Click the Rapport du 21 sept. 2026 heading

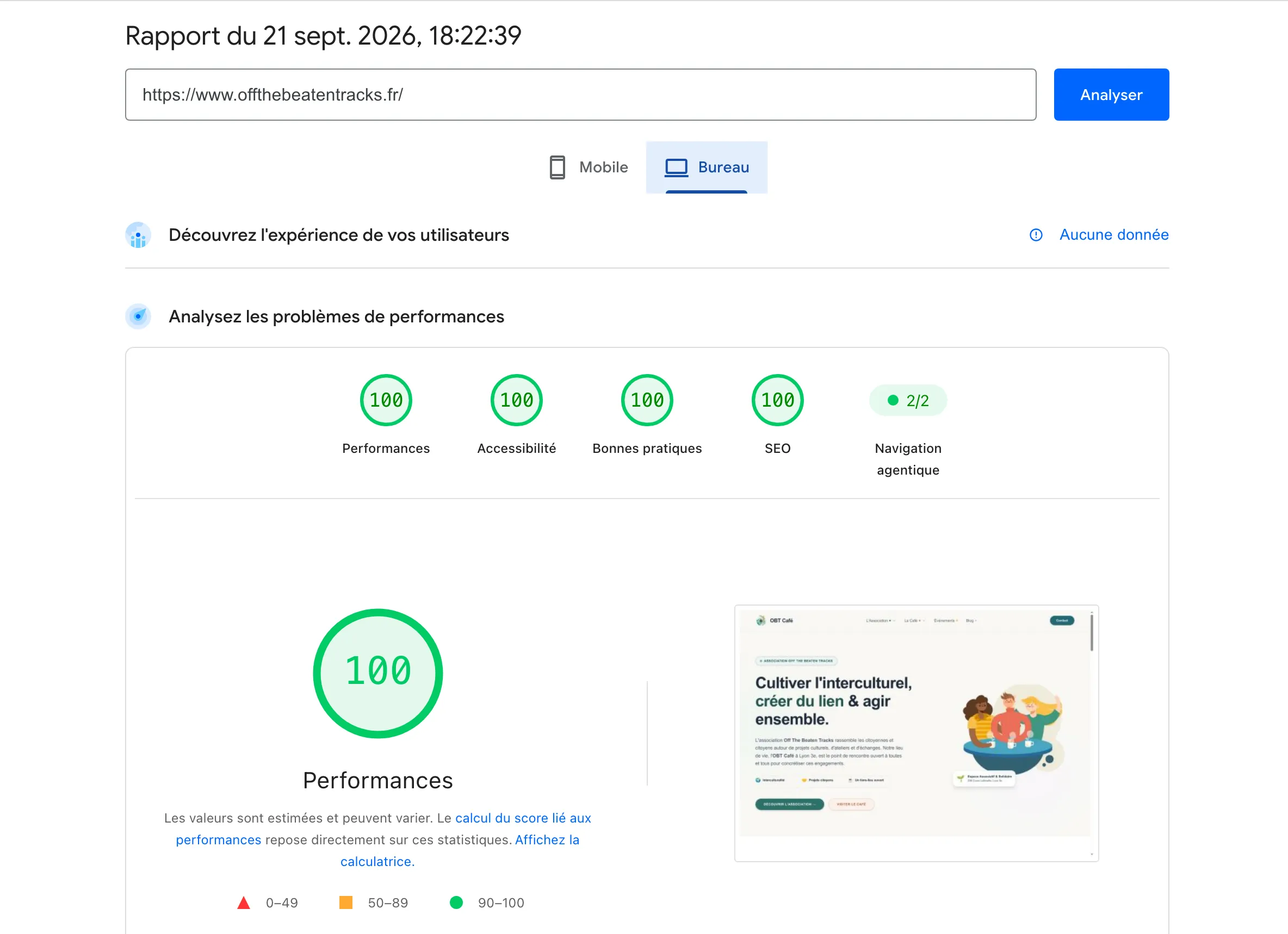tap(323, 36)
